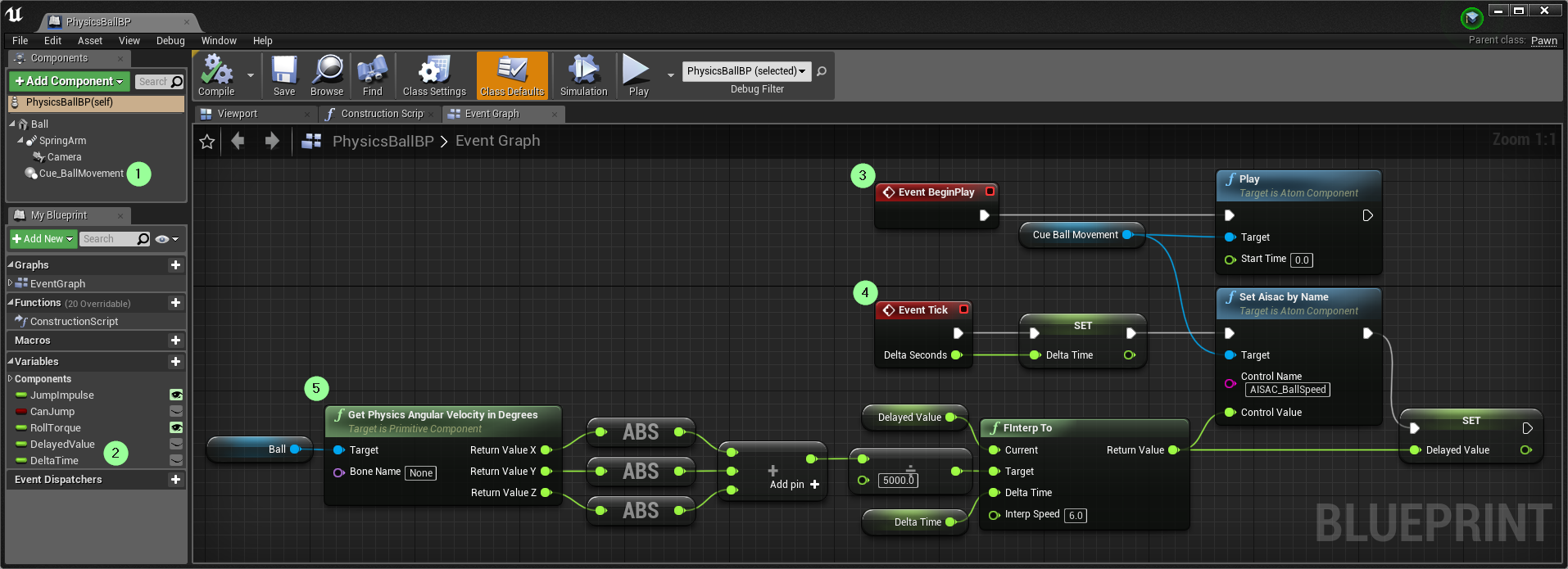Click green shield icon at top right

pyautogui.click(x=1471, y=17)
